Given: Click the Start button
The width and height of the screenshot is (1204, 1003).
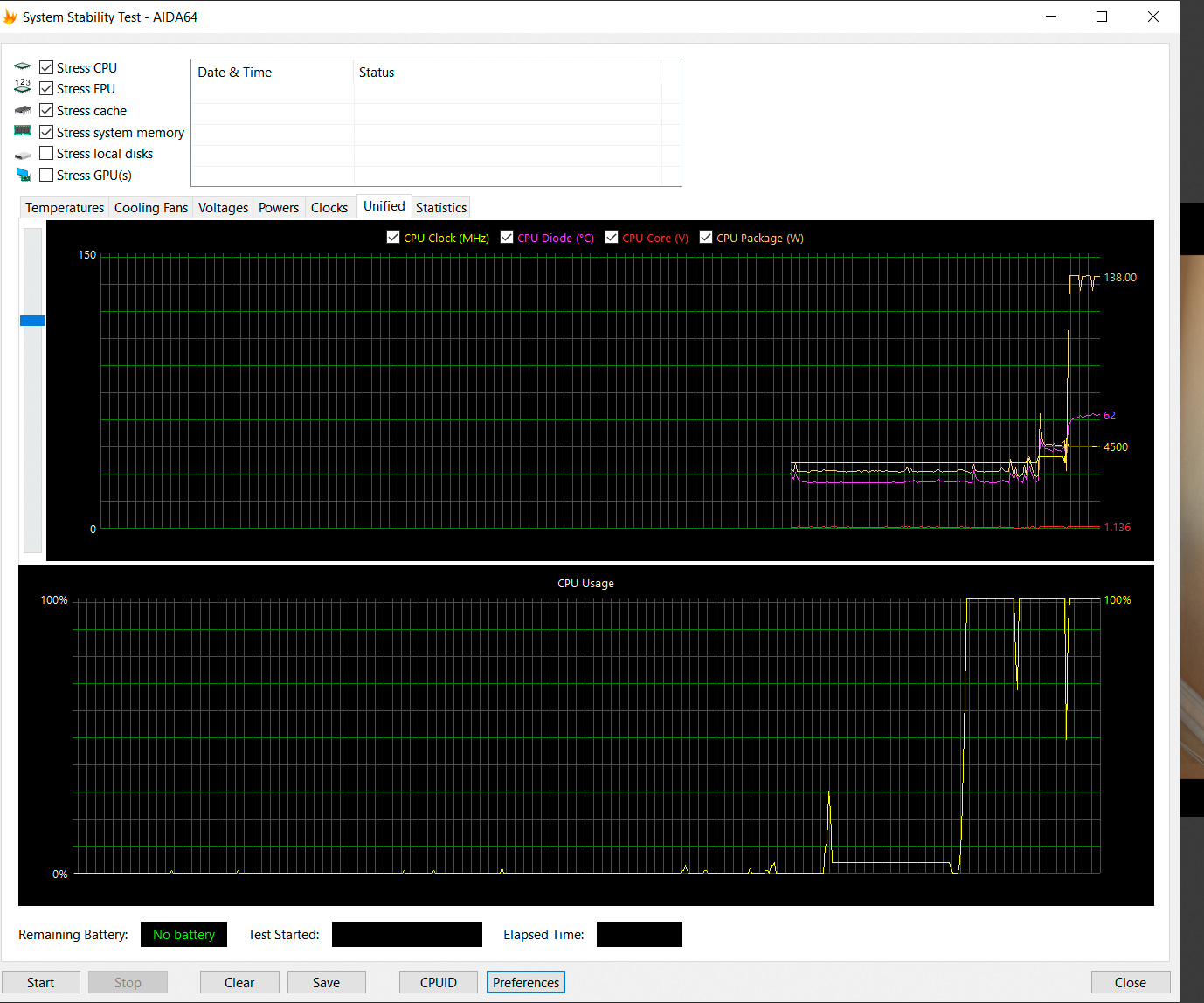Looking at the screenshot, I should click(40, 982).
